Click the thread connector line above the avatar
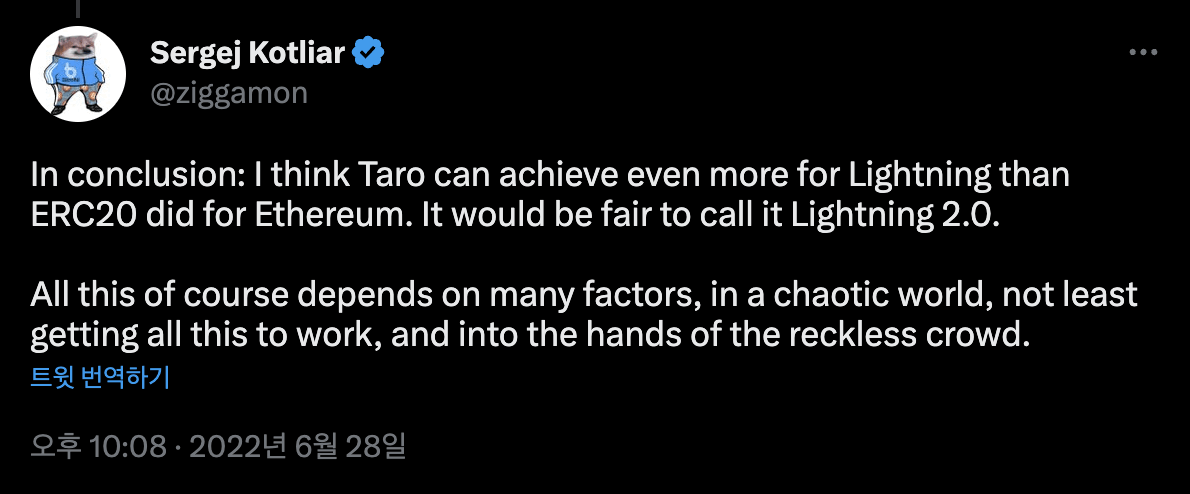The height and width of the screenshot is (494, 1190). [78, 8]
